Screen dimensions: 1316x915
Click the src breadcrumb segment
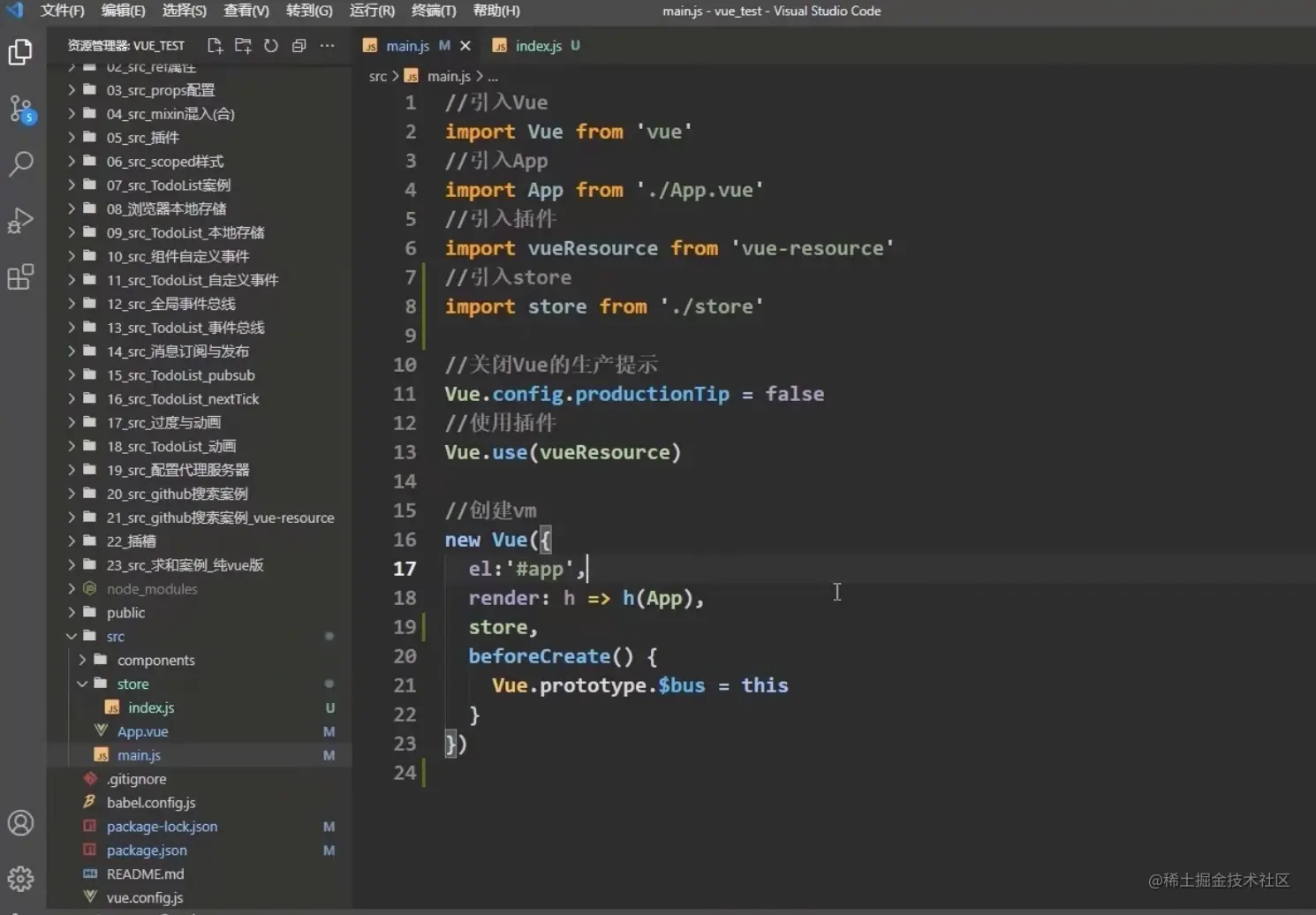point(377,77)
